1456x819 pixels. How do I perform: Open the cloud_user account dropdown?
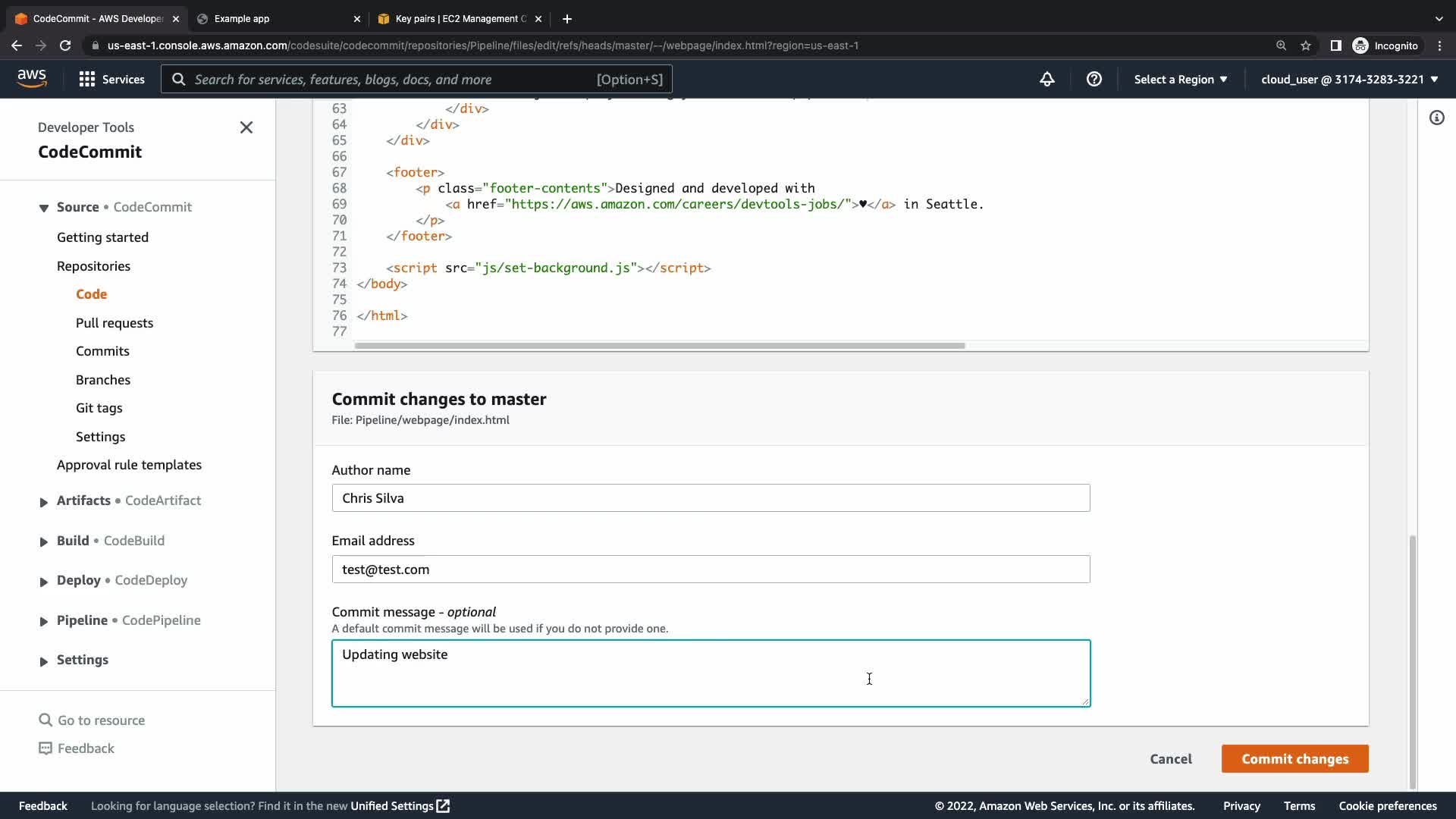coord(1349,79)
